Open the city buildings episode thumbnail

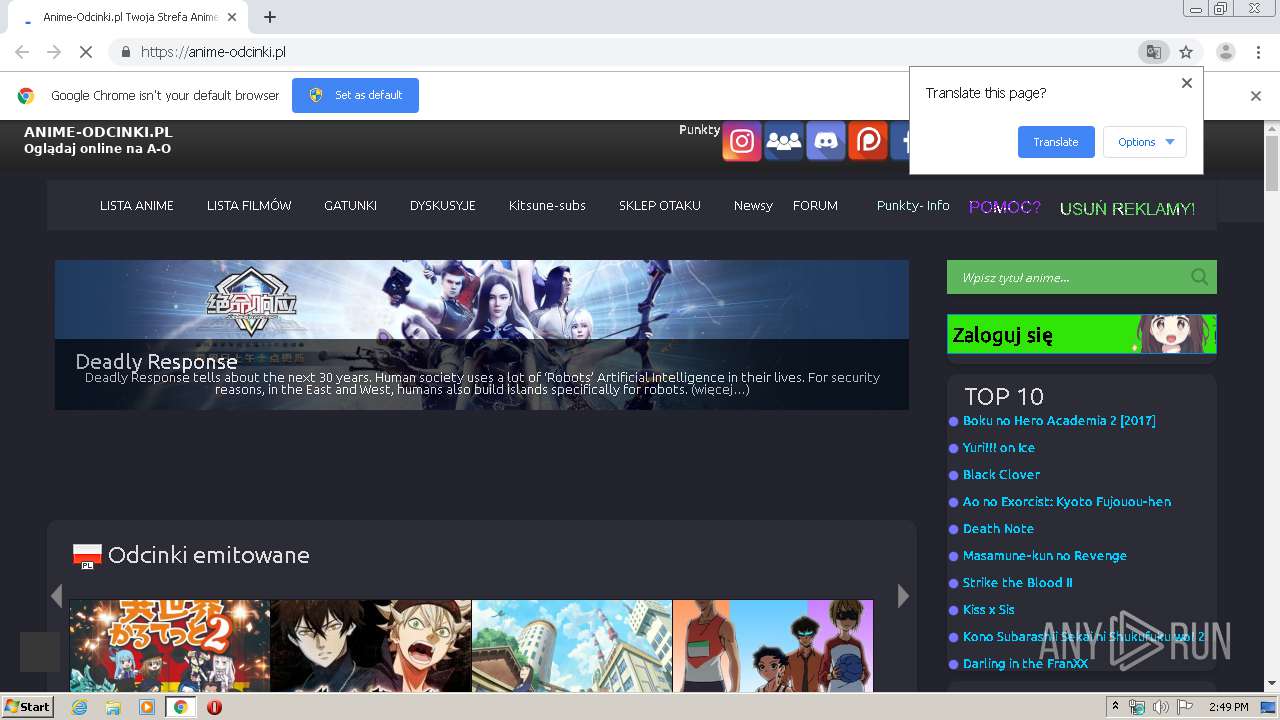click(x=572, y=646)
